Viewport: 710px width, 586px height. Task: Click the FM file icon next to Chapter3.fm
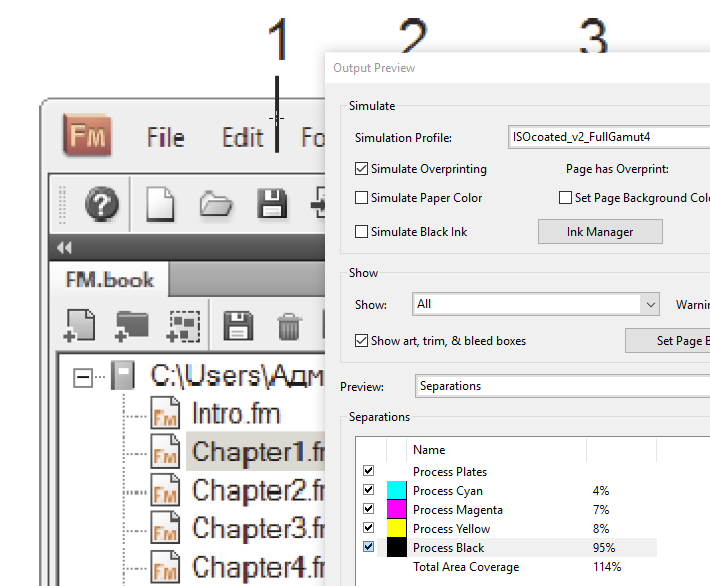(x=165, y=528)
